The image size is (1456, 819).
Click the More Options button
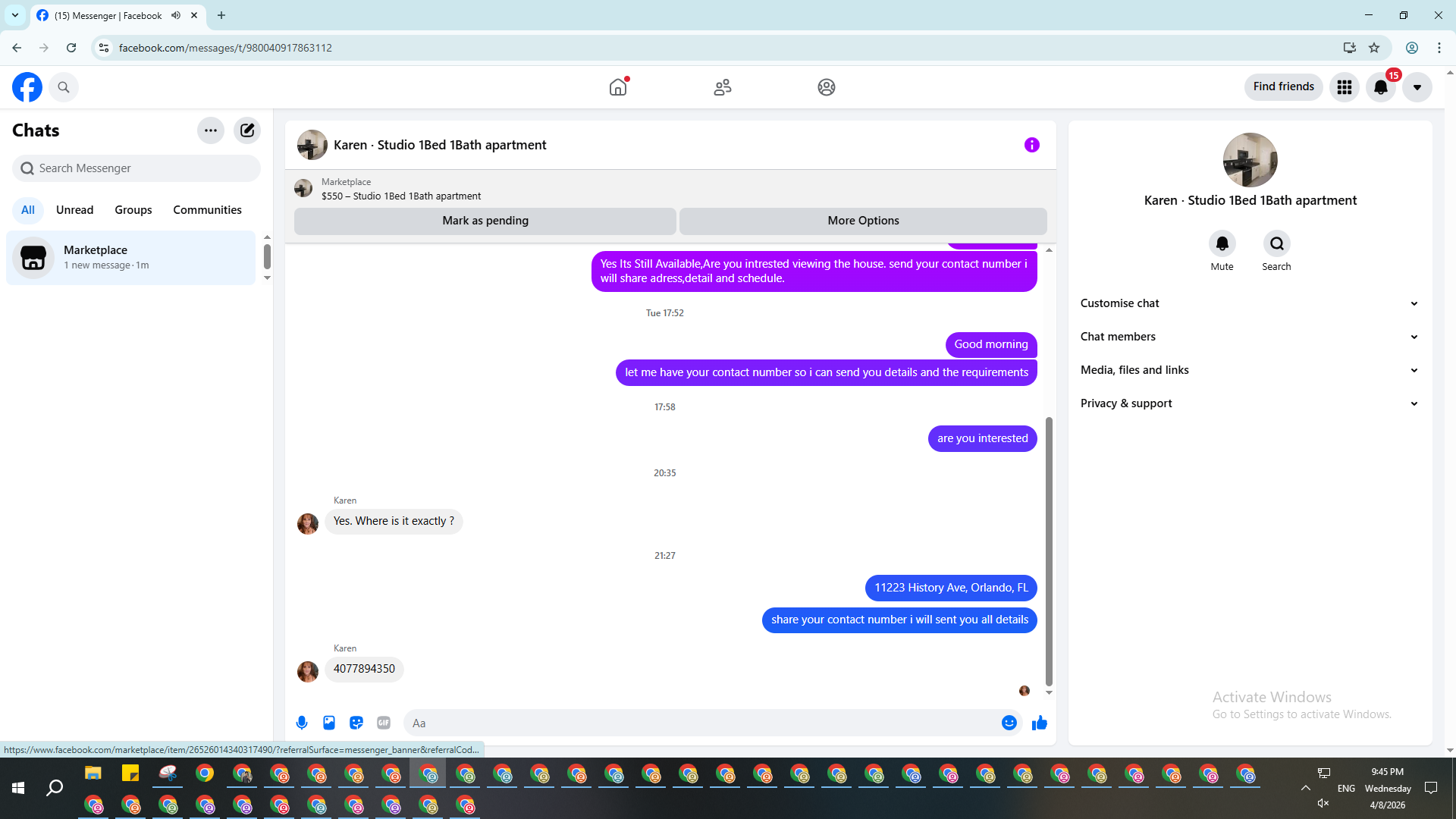(863, 221)
